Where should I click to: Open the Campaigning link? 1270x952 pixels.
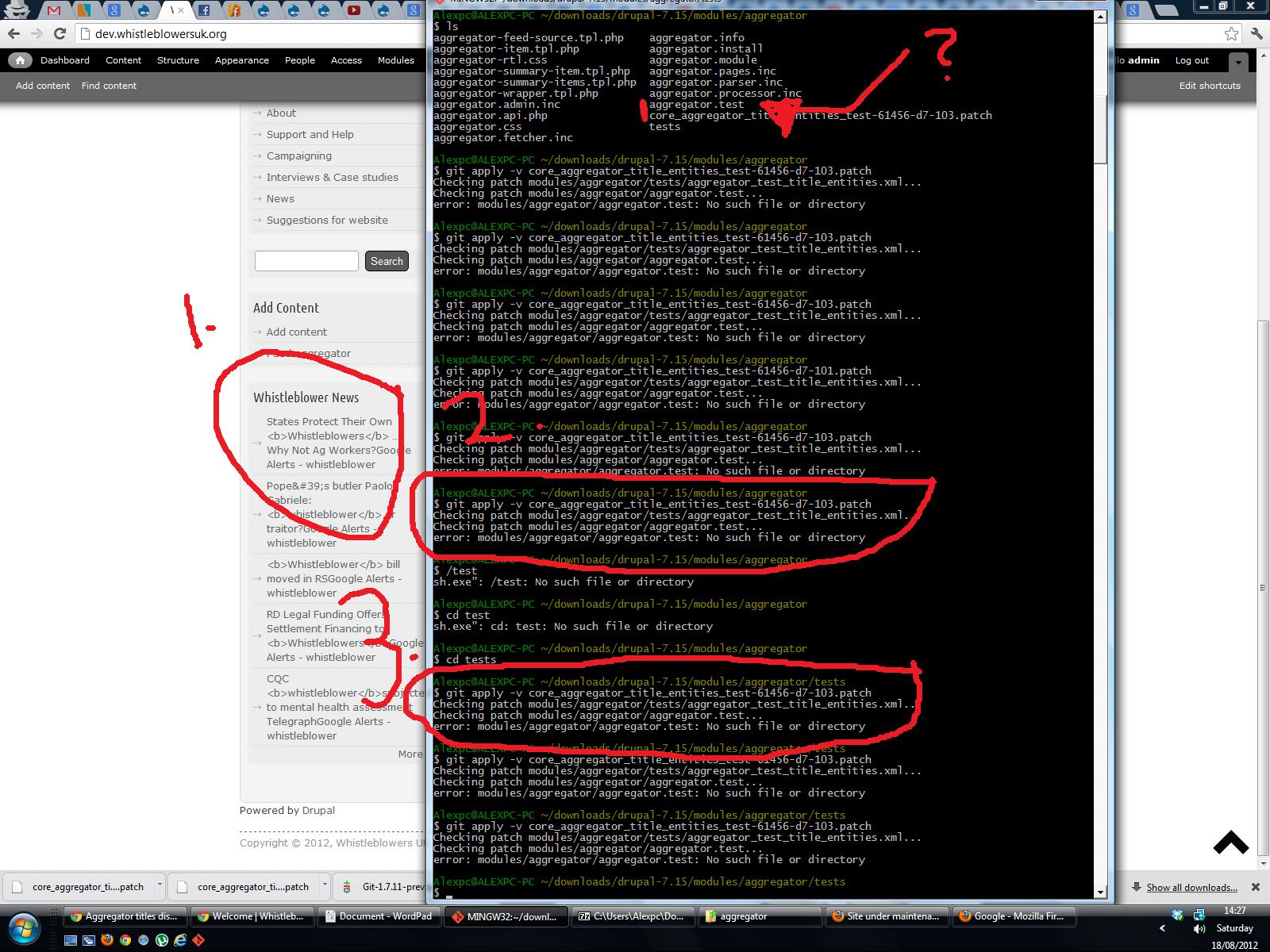coord(299,156)
